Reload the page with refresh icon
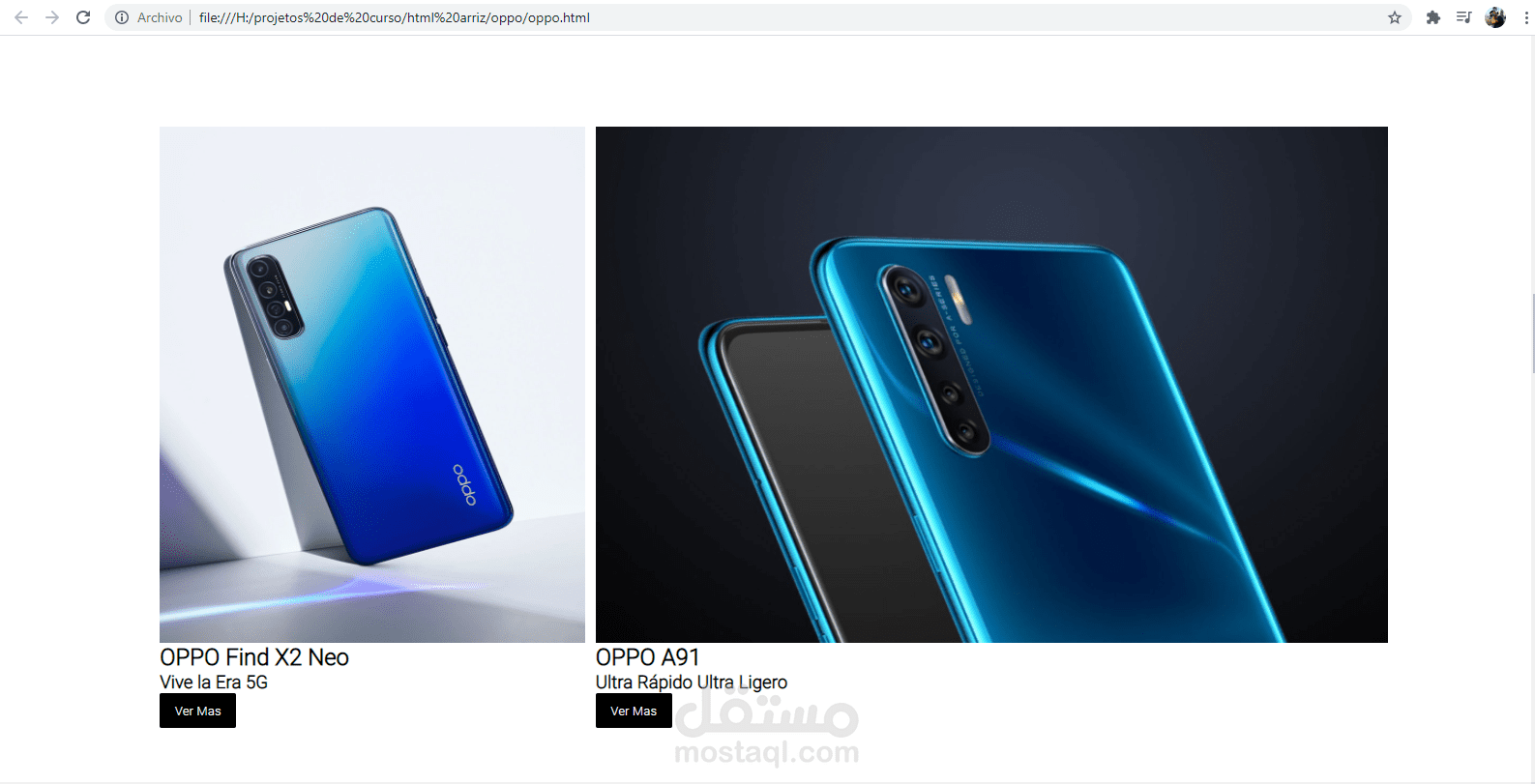 point(83,17)
